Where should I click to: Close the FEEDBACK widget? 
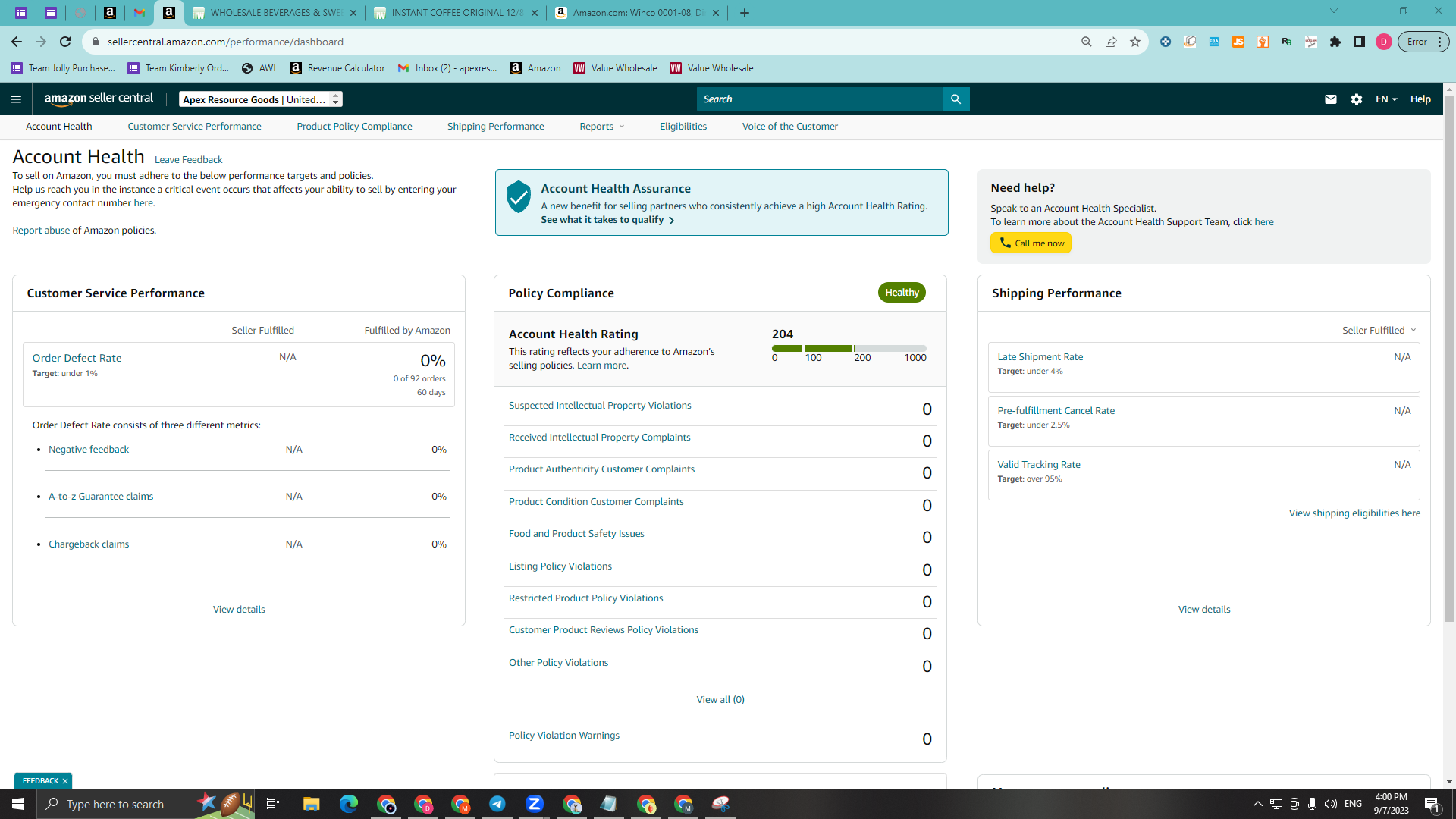coord(65,781)
